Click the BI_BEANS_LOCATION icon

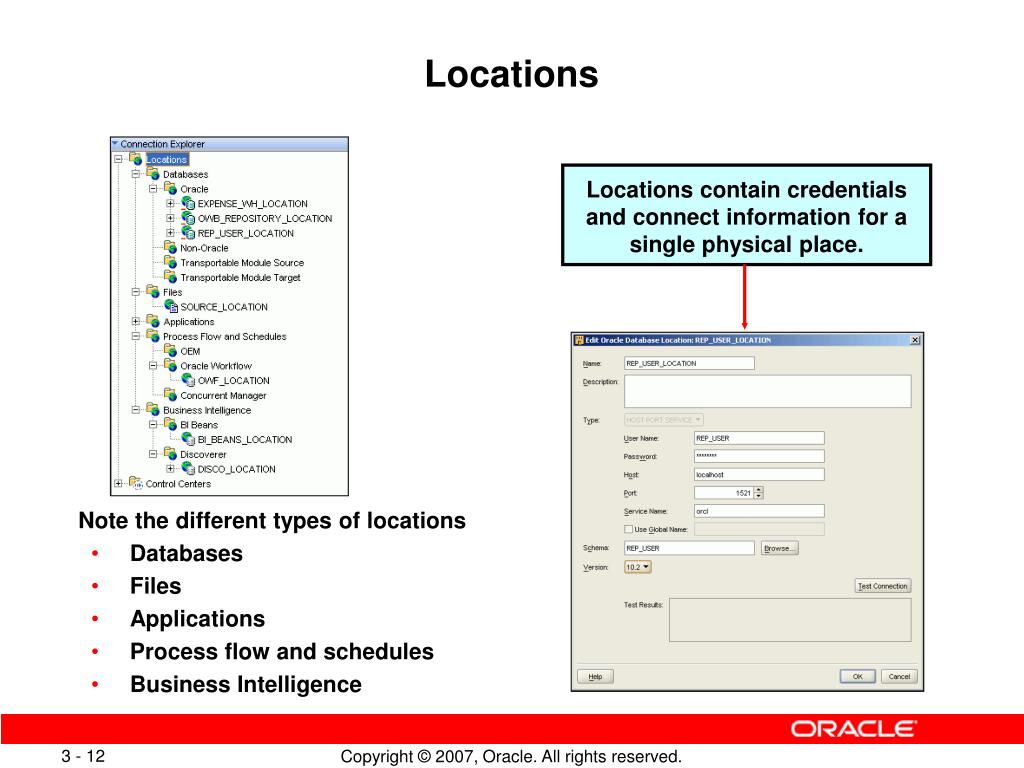click(188, 439)
